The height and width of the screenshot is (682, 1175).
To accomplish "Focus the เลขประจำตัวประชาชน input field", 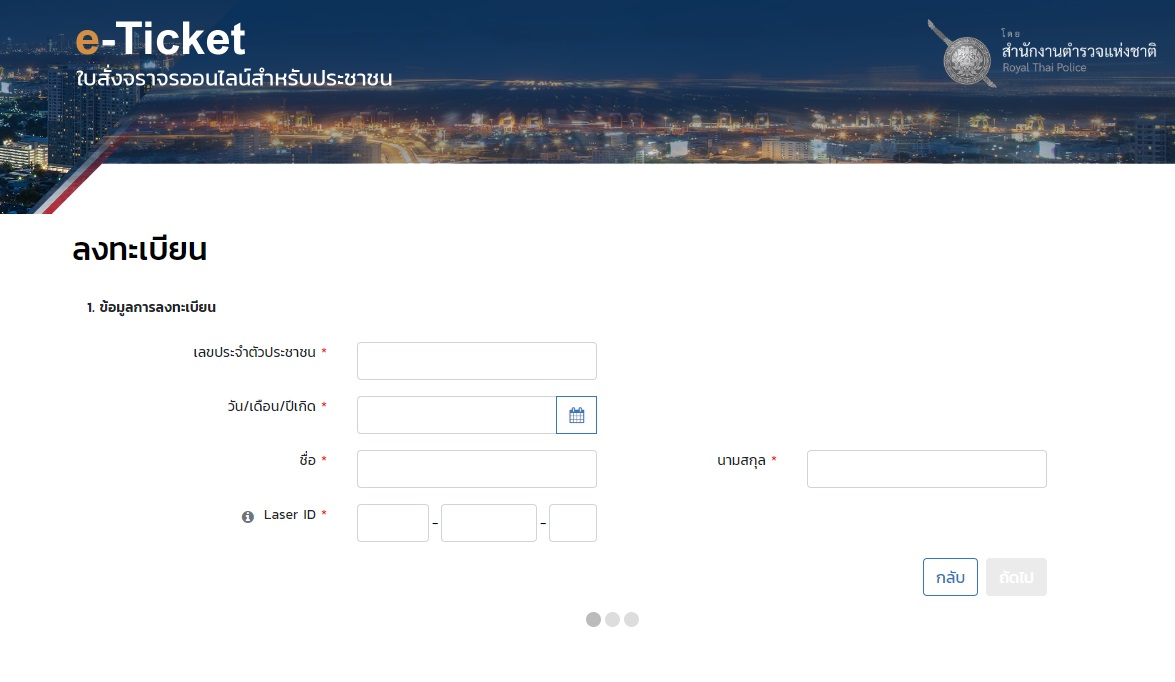I will click(x=476, y=361).
